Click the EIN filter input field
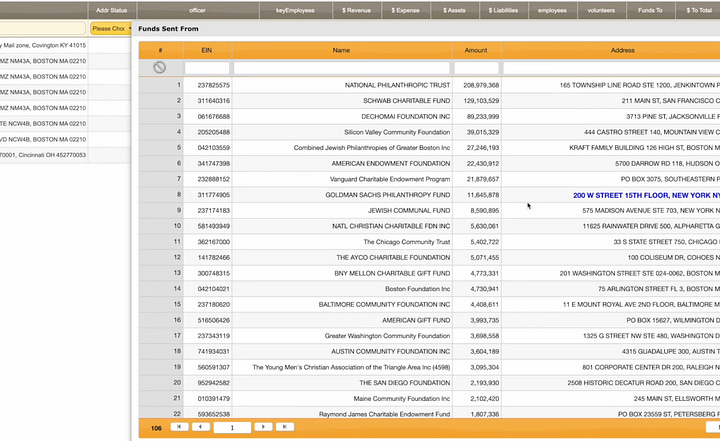The height and width of the screenshot is (441, 720). point(207,68)
